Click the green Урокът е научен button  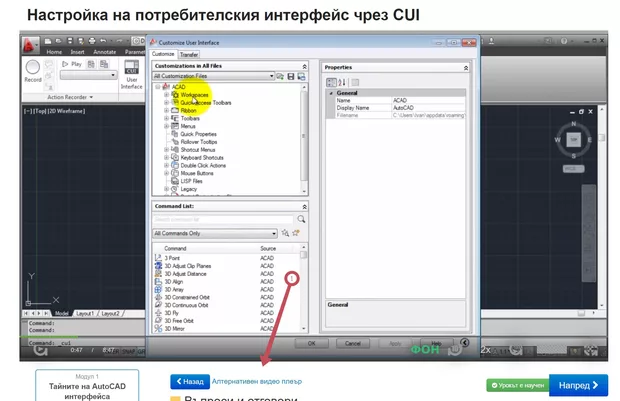coord(518,385)
